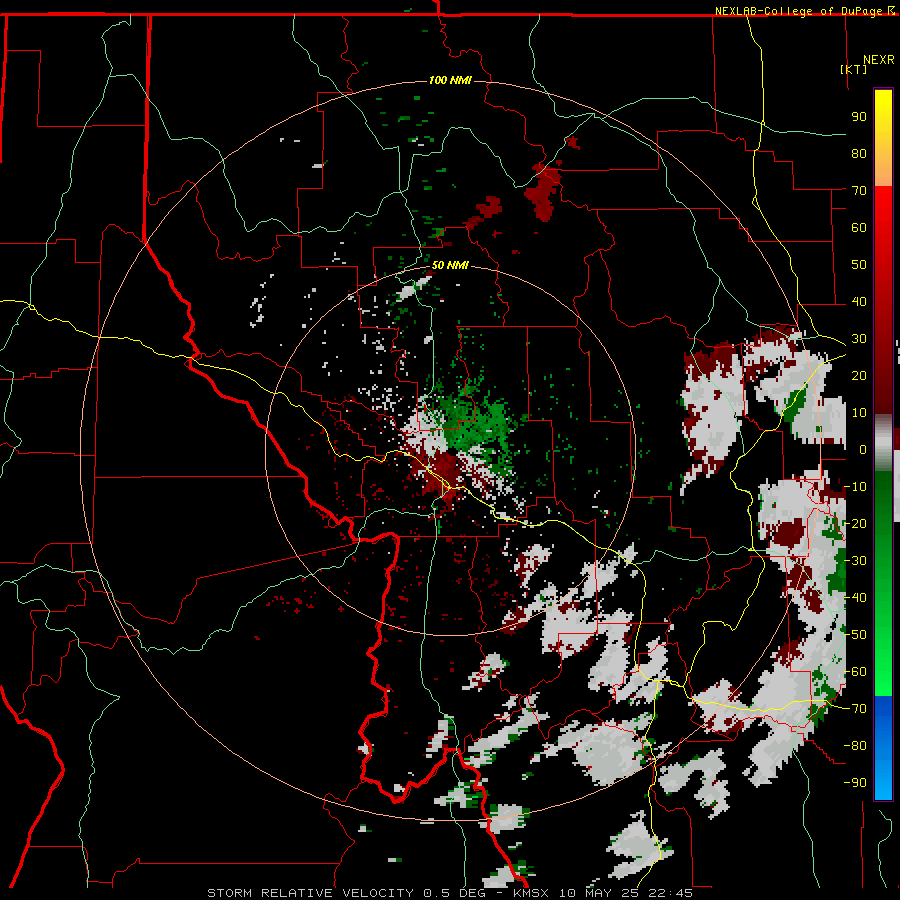This screenshot has height=900, width=900.
Task: Click the 0 value on velocity scale
Action: [x=863, y=449]
